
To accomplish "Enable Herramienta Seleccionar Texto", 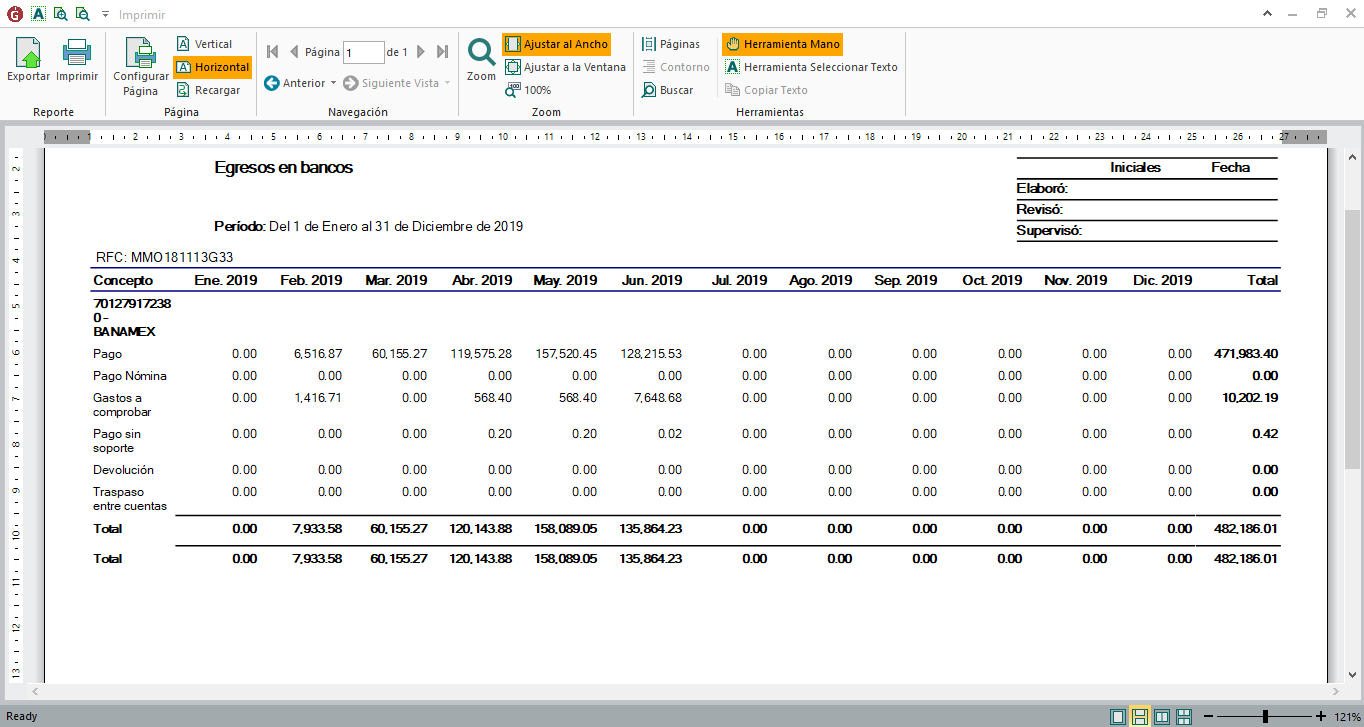I will click(x=811, y=67).
